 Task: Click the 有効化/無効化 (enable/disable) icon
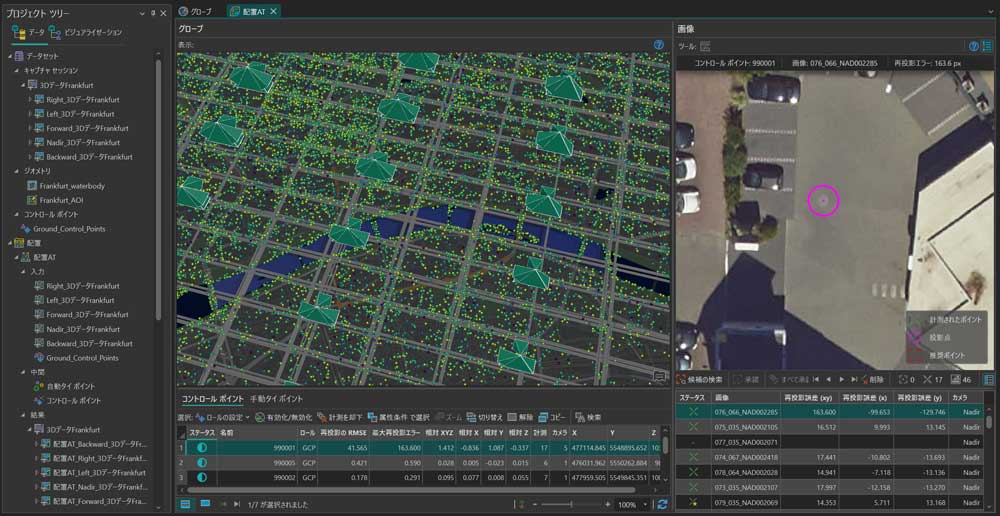260,417
